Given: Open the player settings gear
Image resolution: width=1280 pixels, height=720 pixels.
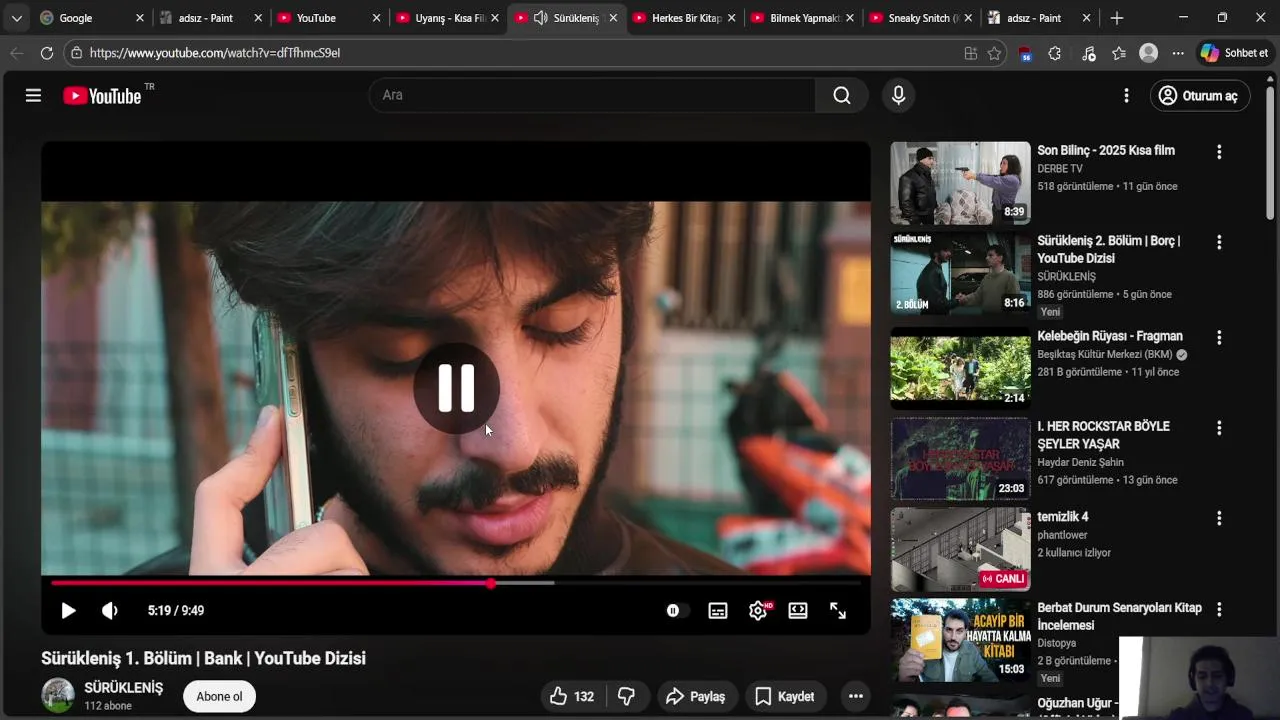Looking at the screenshot, I should [x=758, y=610].
